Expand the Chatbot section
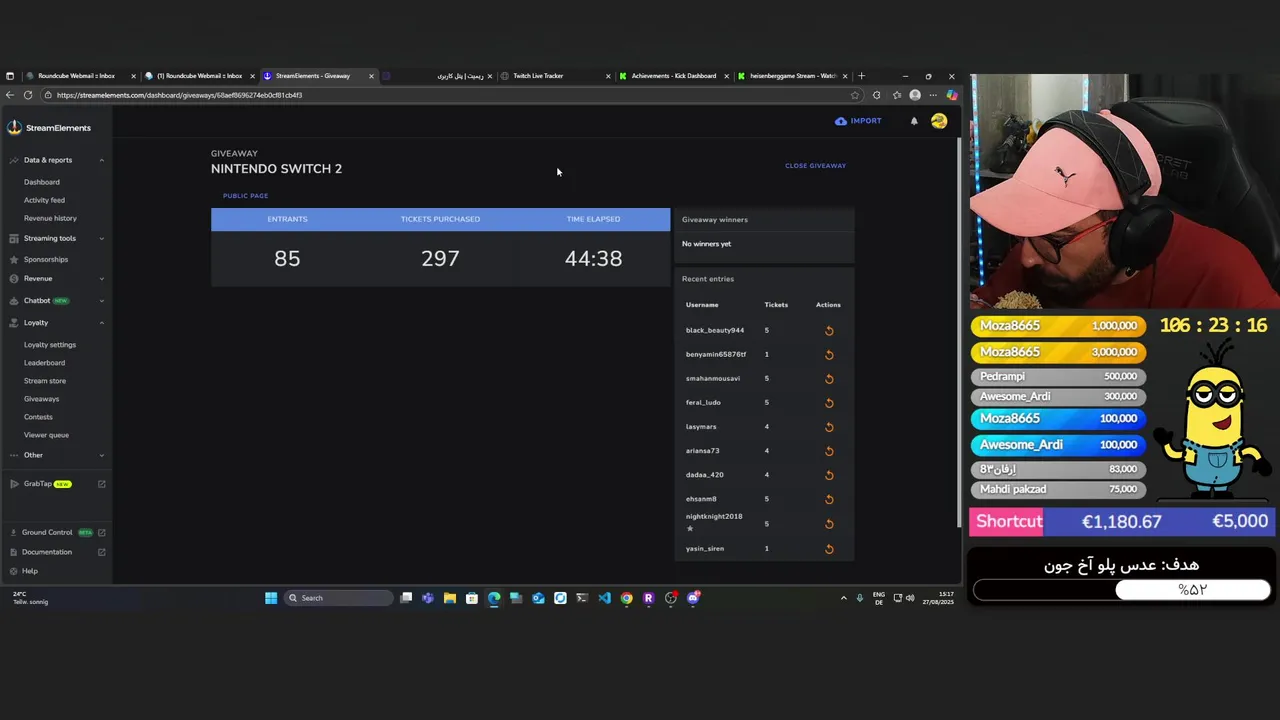 [x=56, y=301]
